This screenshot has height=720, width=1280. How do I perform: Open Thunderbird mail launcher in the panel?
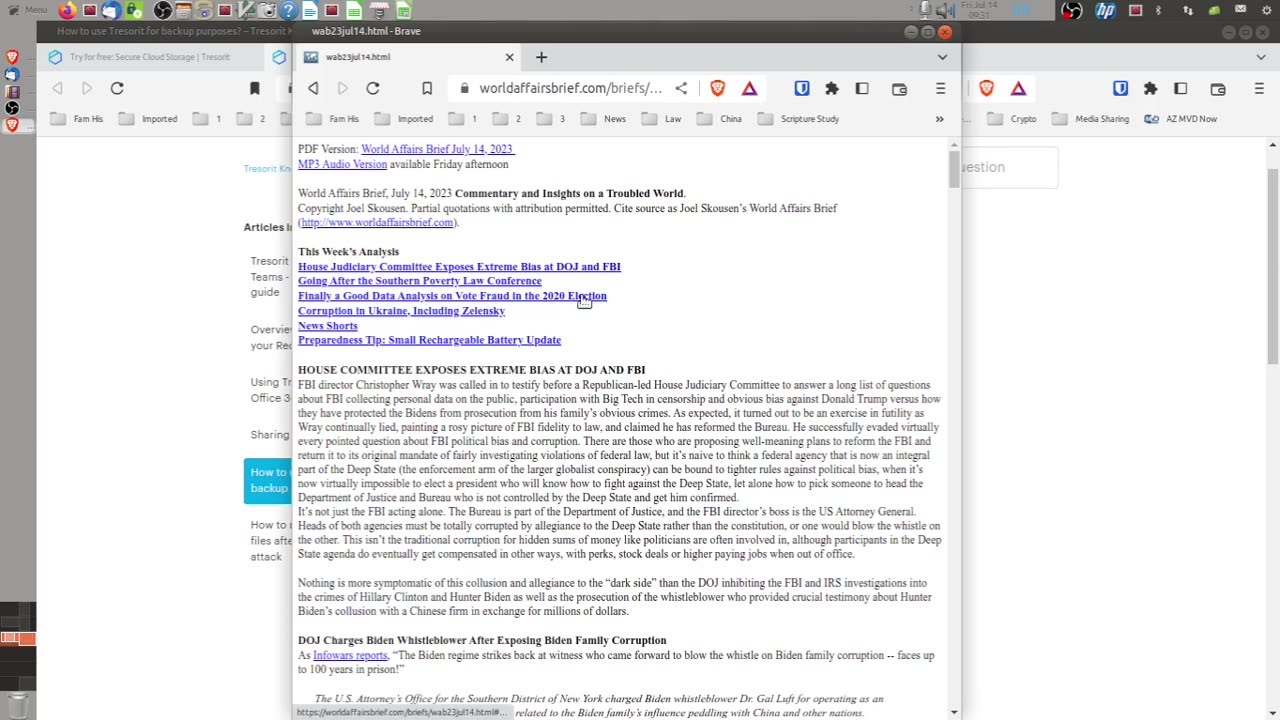pyautogui.click(x=111, y=11)
